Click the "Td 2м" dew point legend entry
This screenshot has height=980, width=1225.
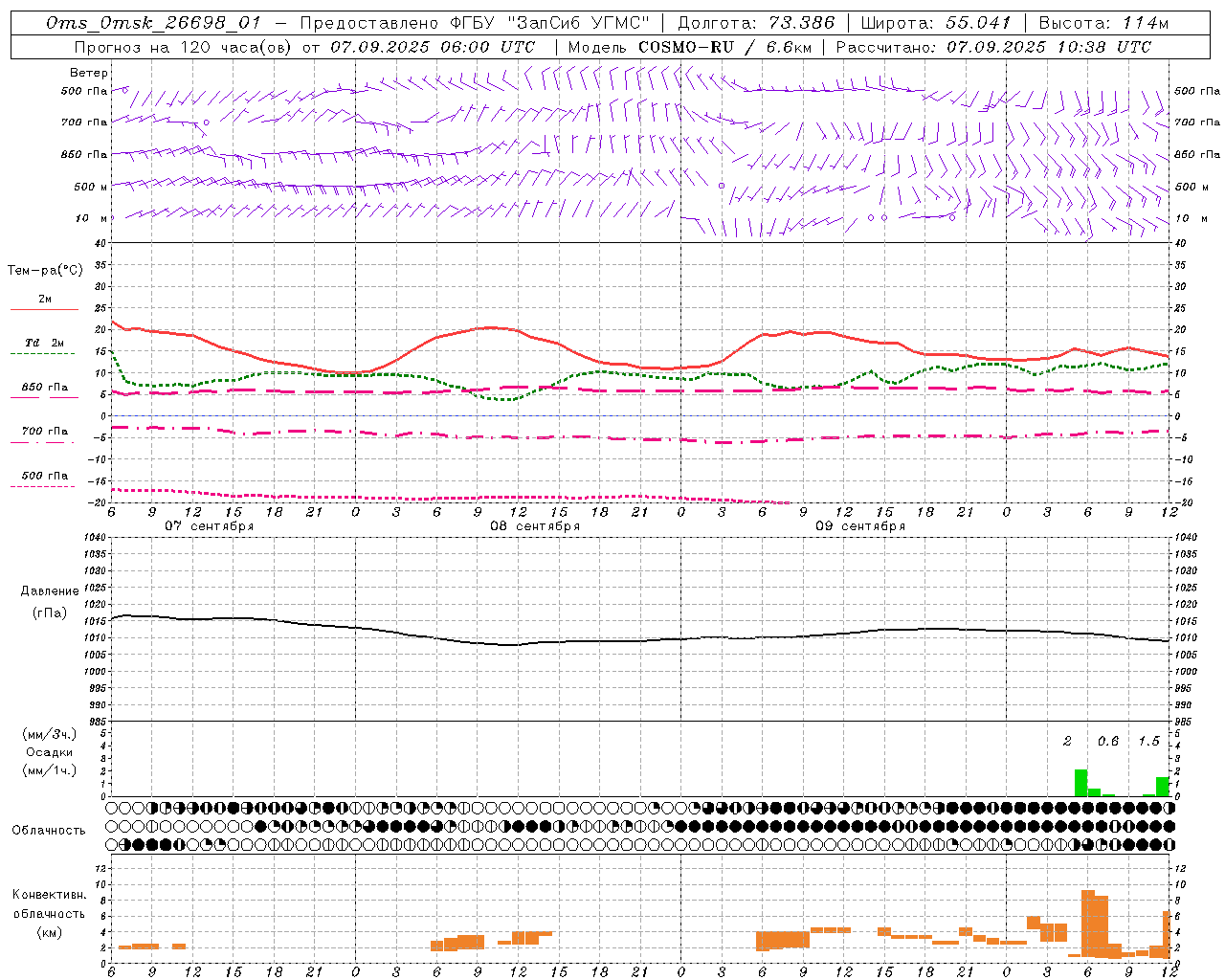point(45,343)
